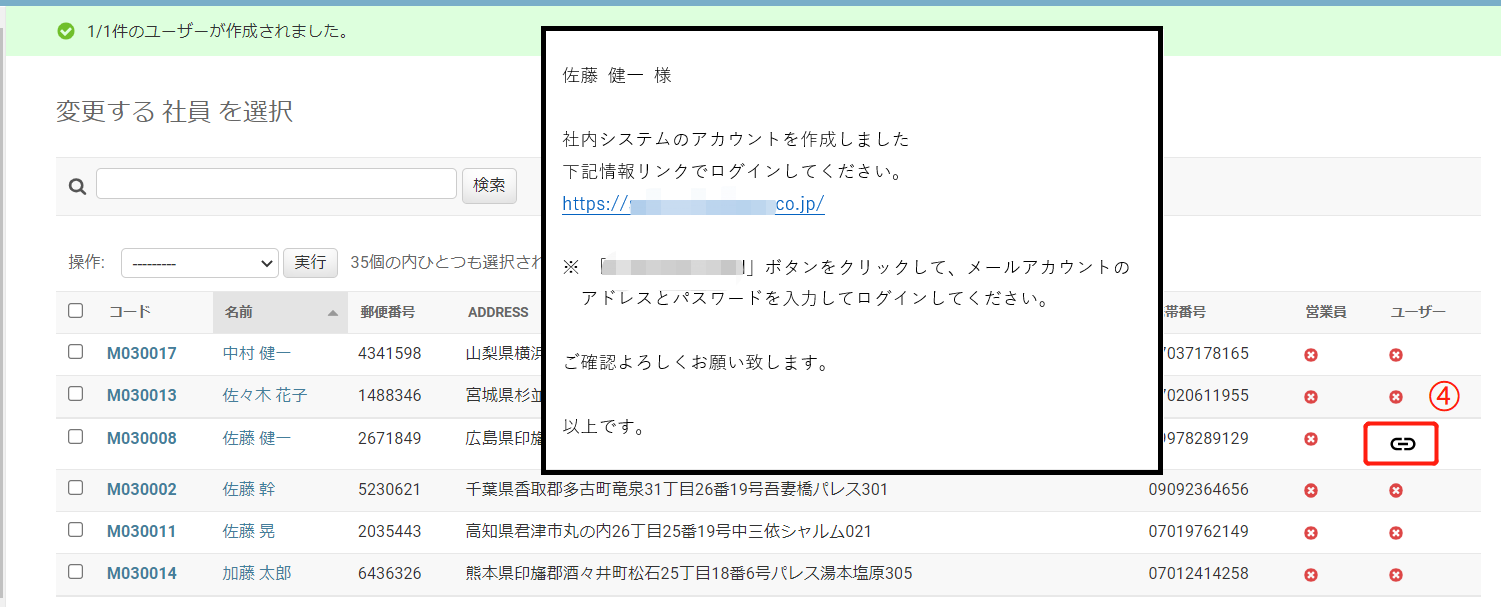
Task: Click red X 営業員 icon for 佐々木 花子
Action: click(1311, 396)
